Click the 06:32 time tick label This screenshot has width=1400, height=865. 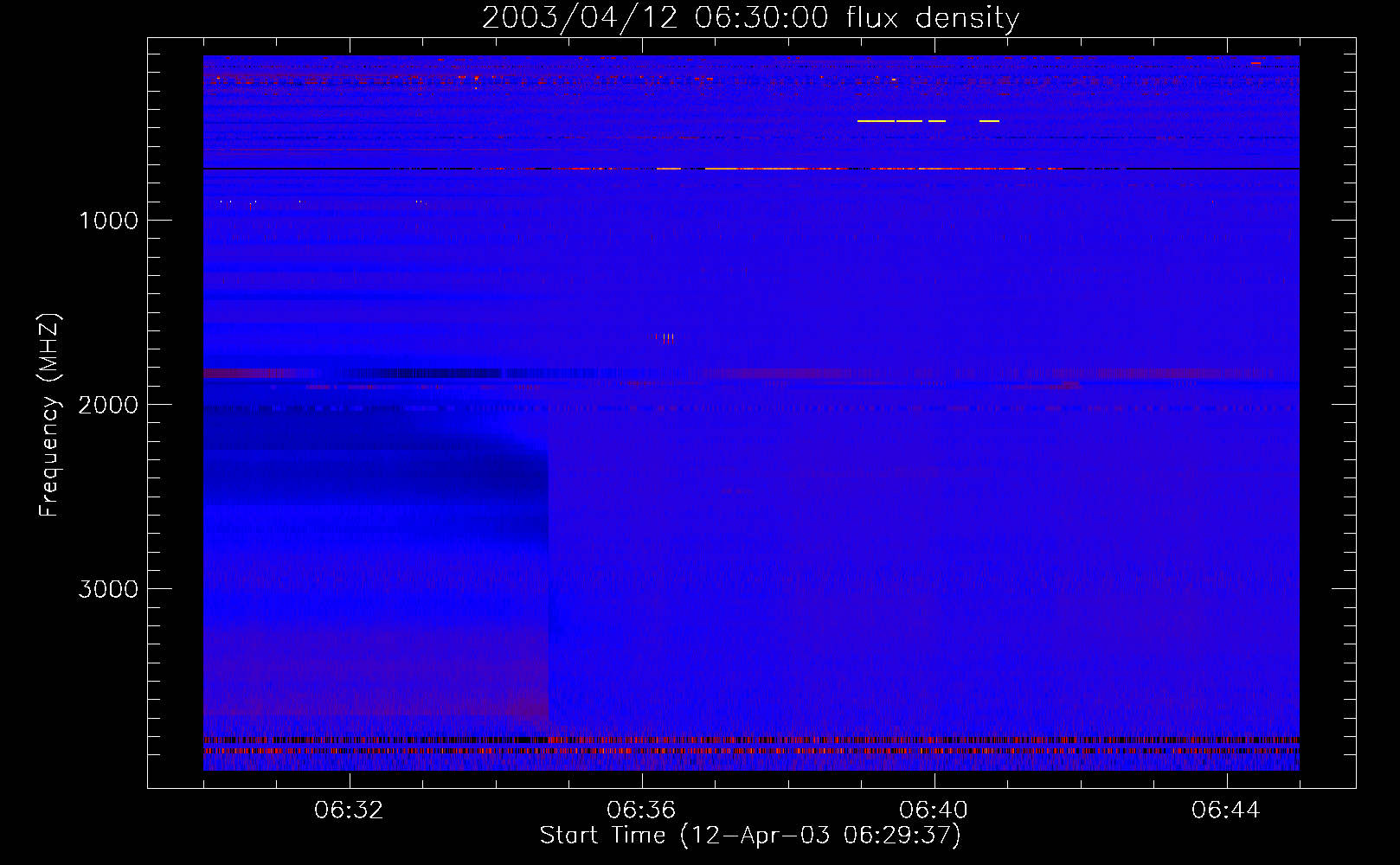click(349, 811)
